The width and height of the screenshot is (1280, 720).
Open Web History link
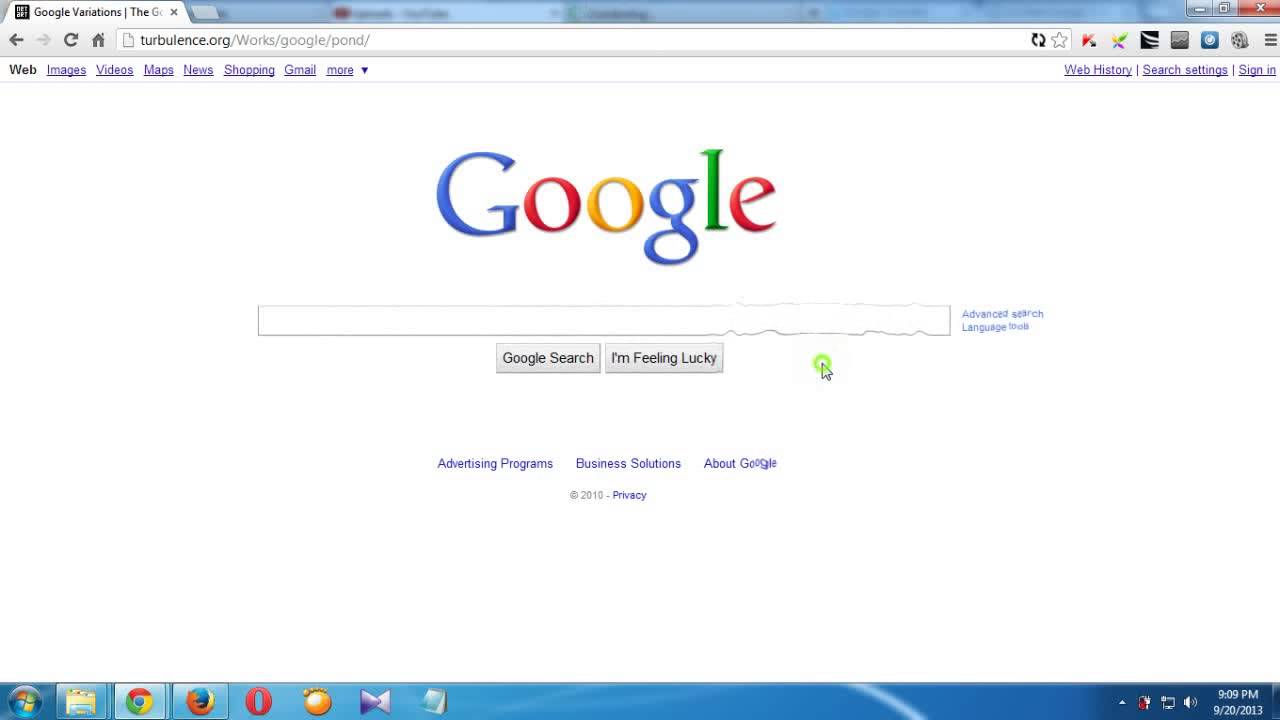tap(1098, 70)
